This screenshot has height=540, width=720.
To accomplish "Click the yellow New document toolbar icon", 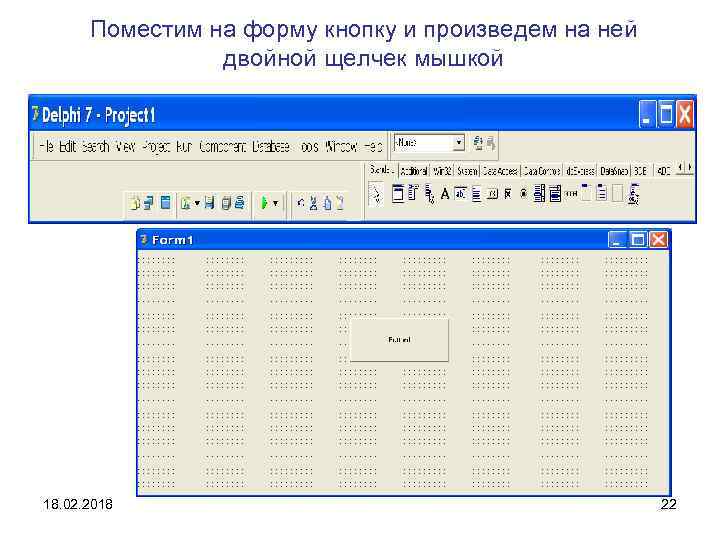I will 135,202.
